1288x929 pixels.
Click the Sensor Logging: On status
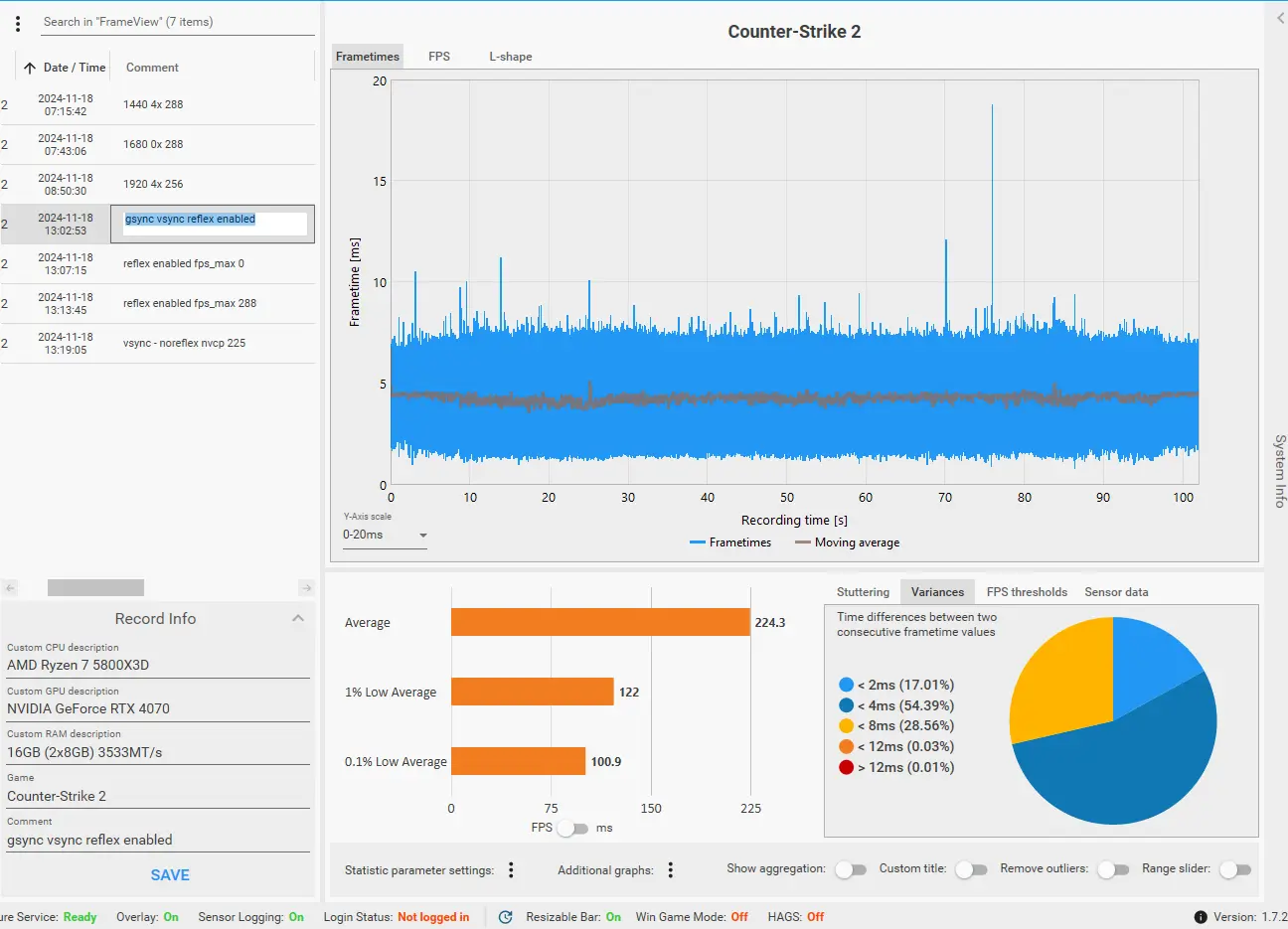pos(250,917)
